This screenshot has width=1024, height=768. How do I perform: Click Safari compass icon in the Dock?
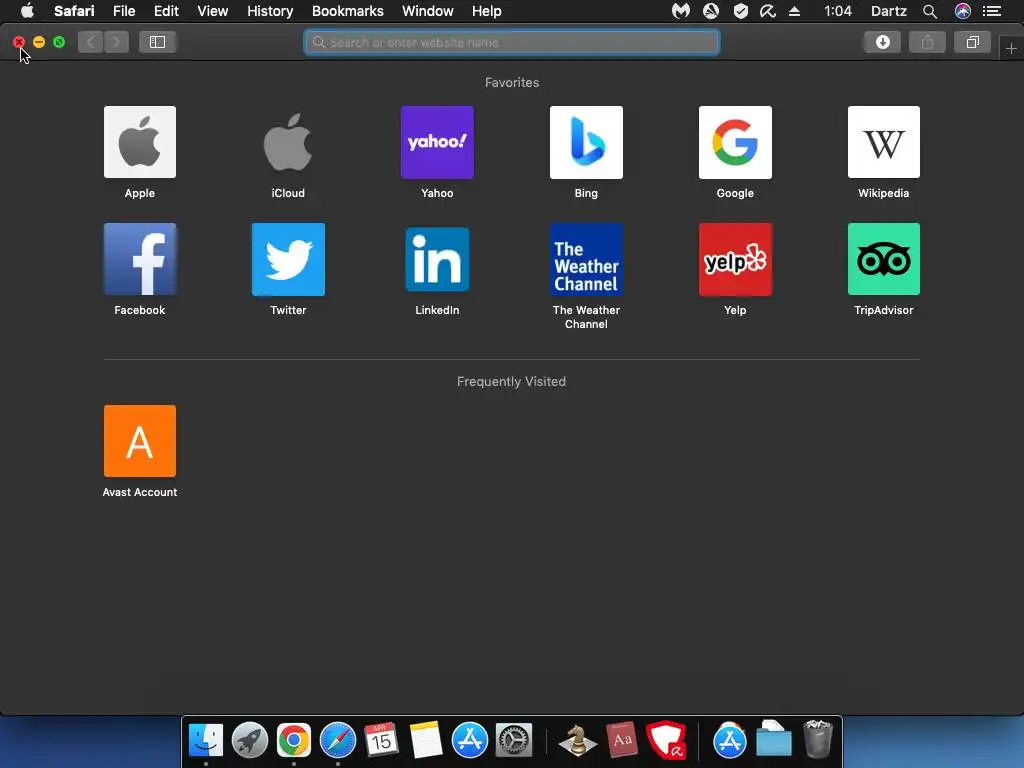pyautogui.click(x=338, y=741)
